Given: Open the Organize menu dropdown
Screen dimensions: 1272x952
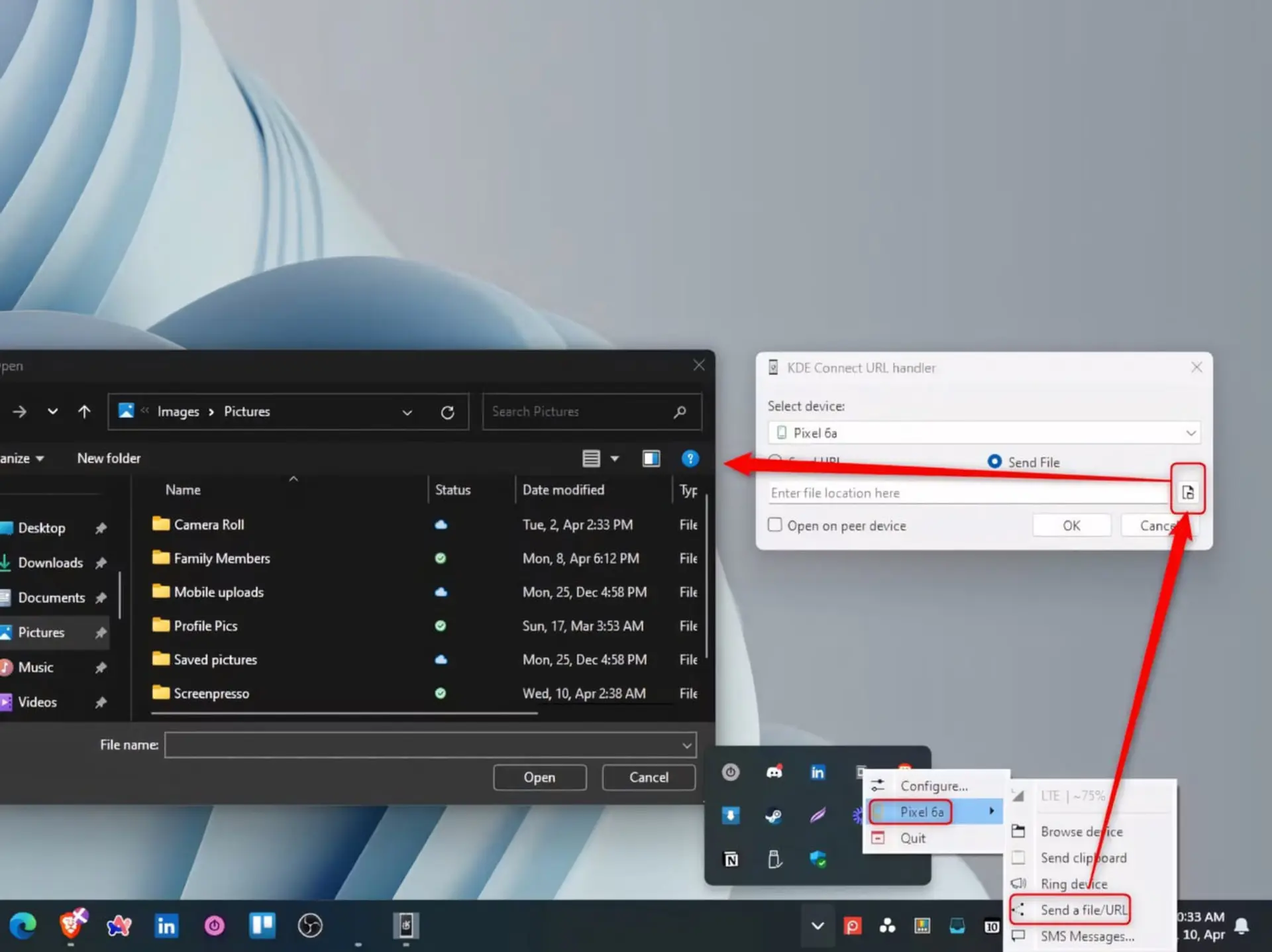Looking at the screenshot, I should tap(22, 458).
